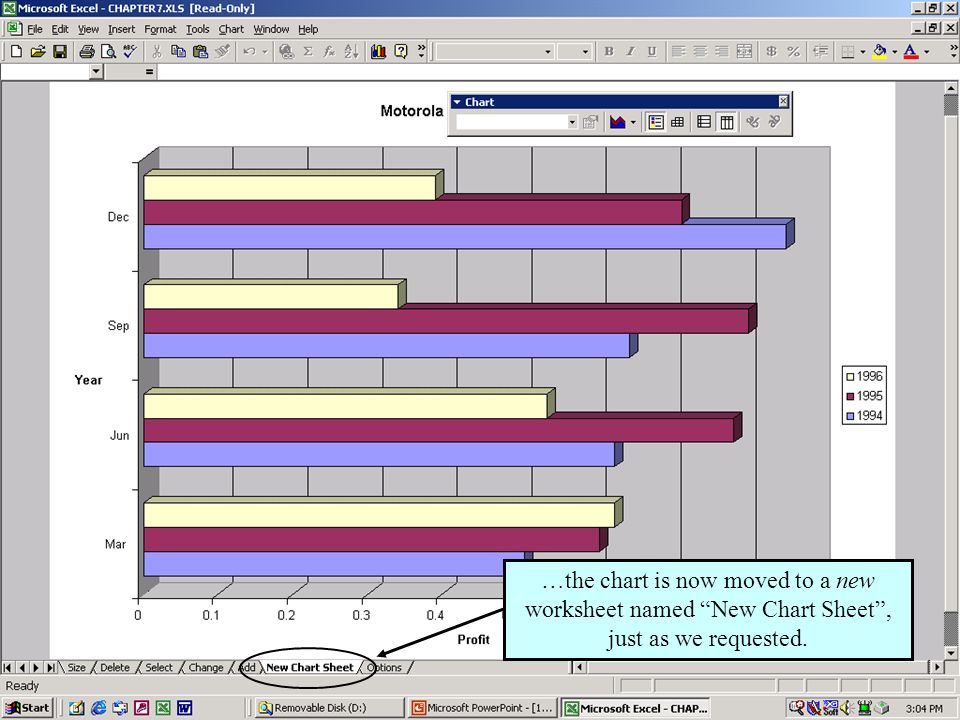Open Print Preview magnifier icon
This screenshot has width=960, height=720.
[108, 51]
